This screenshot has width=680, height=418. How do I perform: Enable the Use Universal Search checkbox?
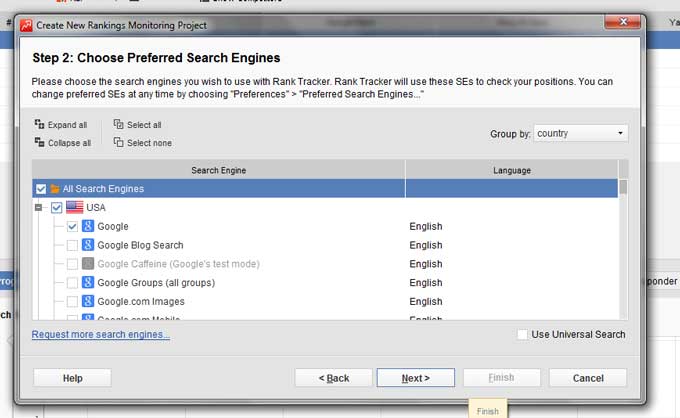click(523, 335)
